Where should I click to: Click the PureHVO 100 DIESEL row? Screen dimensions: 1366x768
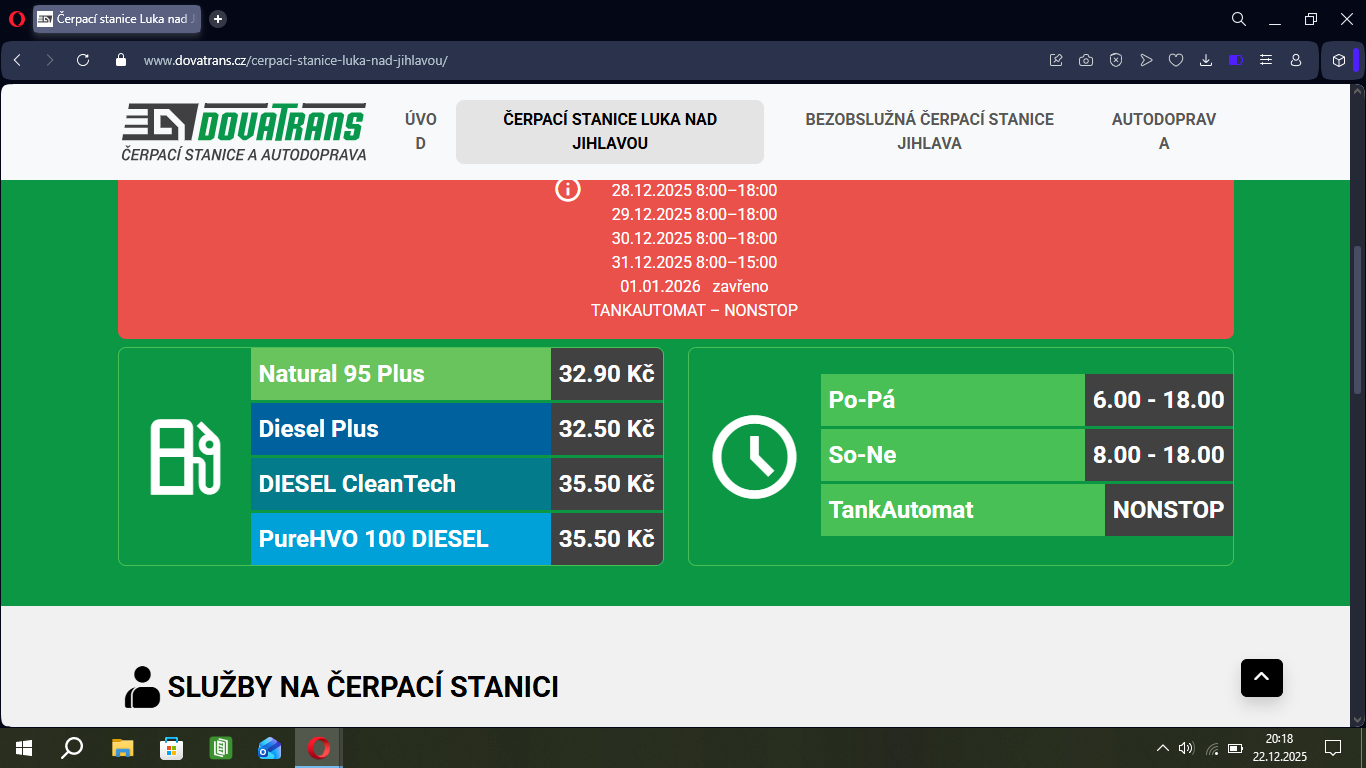coord(457,539)
